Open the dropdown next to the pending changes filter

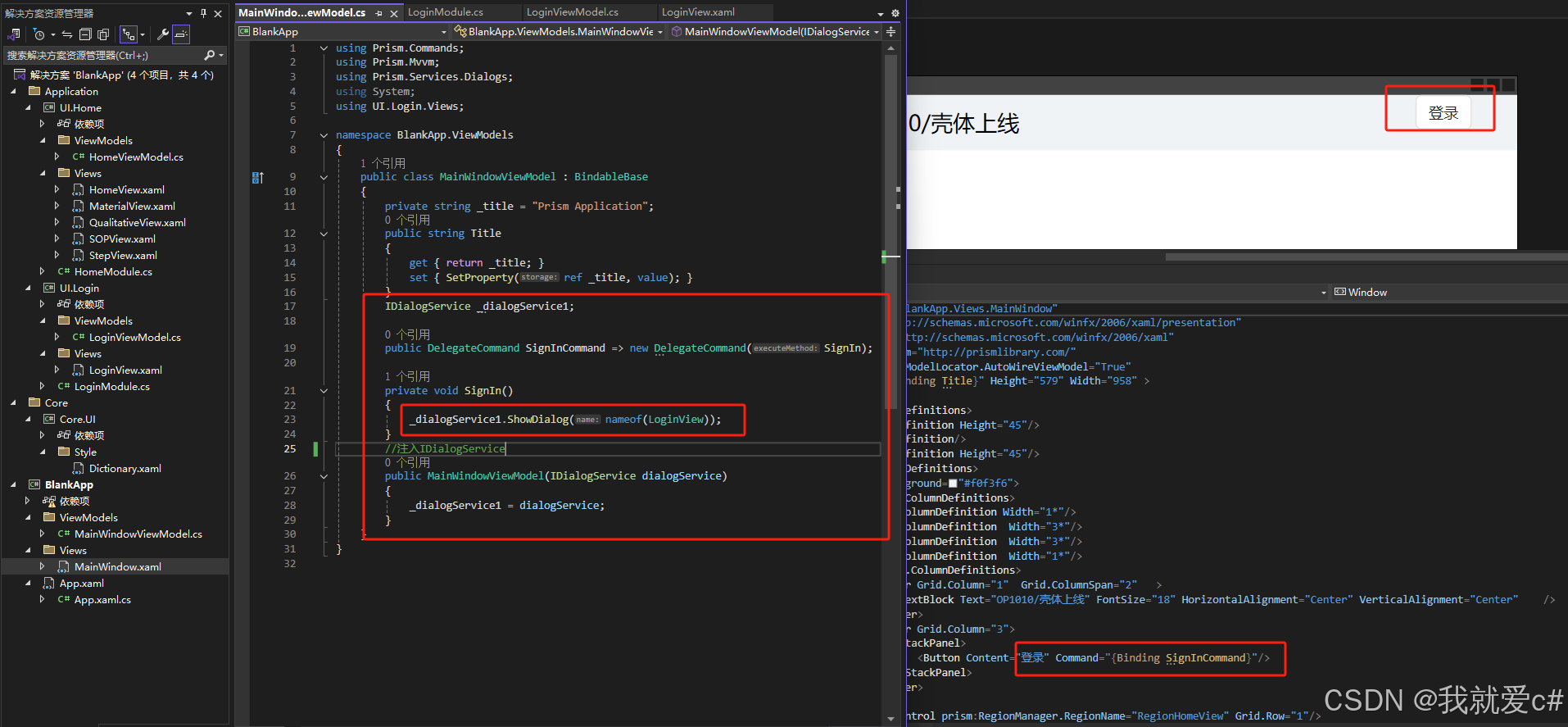point(53,34)
